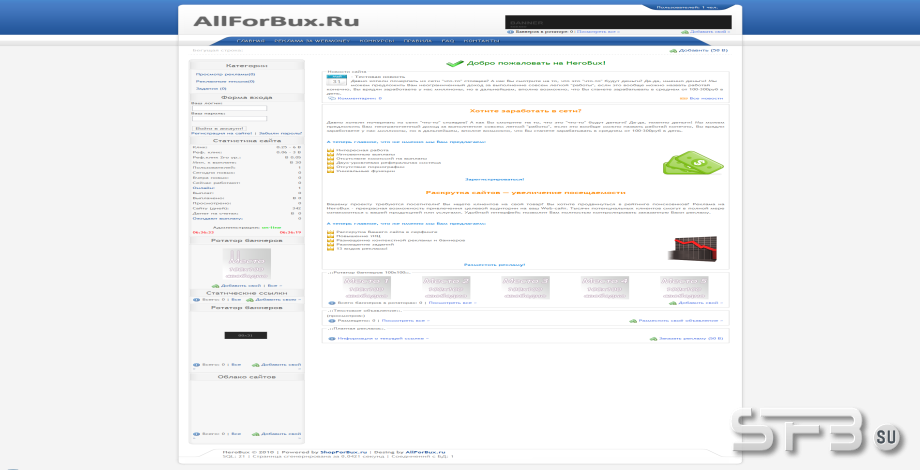Open the Задания (0) category
Viewport: 920px width, 470px height.
tap(211, 89)
